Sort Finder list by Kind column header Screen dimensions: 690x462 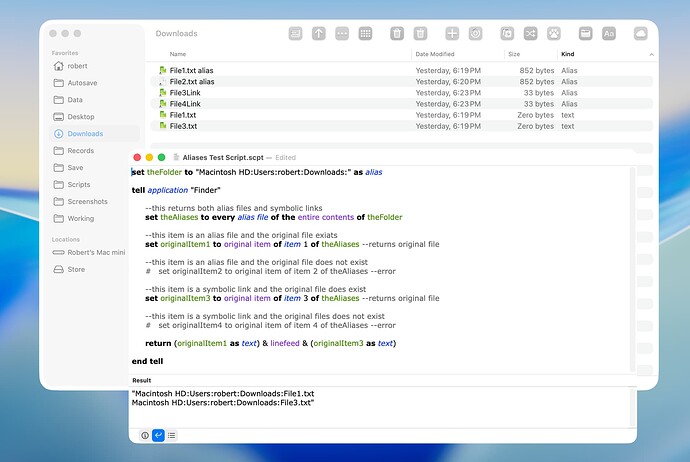pyautogui.click(x=568, y=54)
